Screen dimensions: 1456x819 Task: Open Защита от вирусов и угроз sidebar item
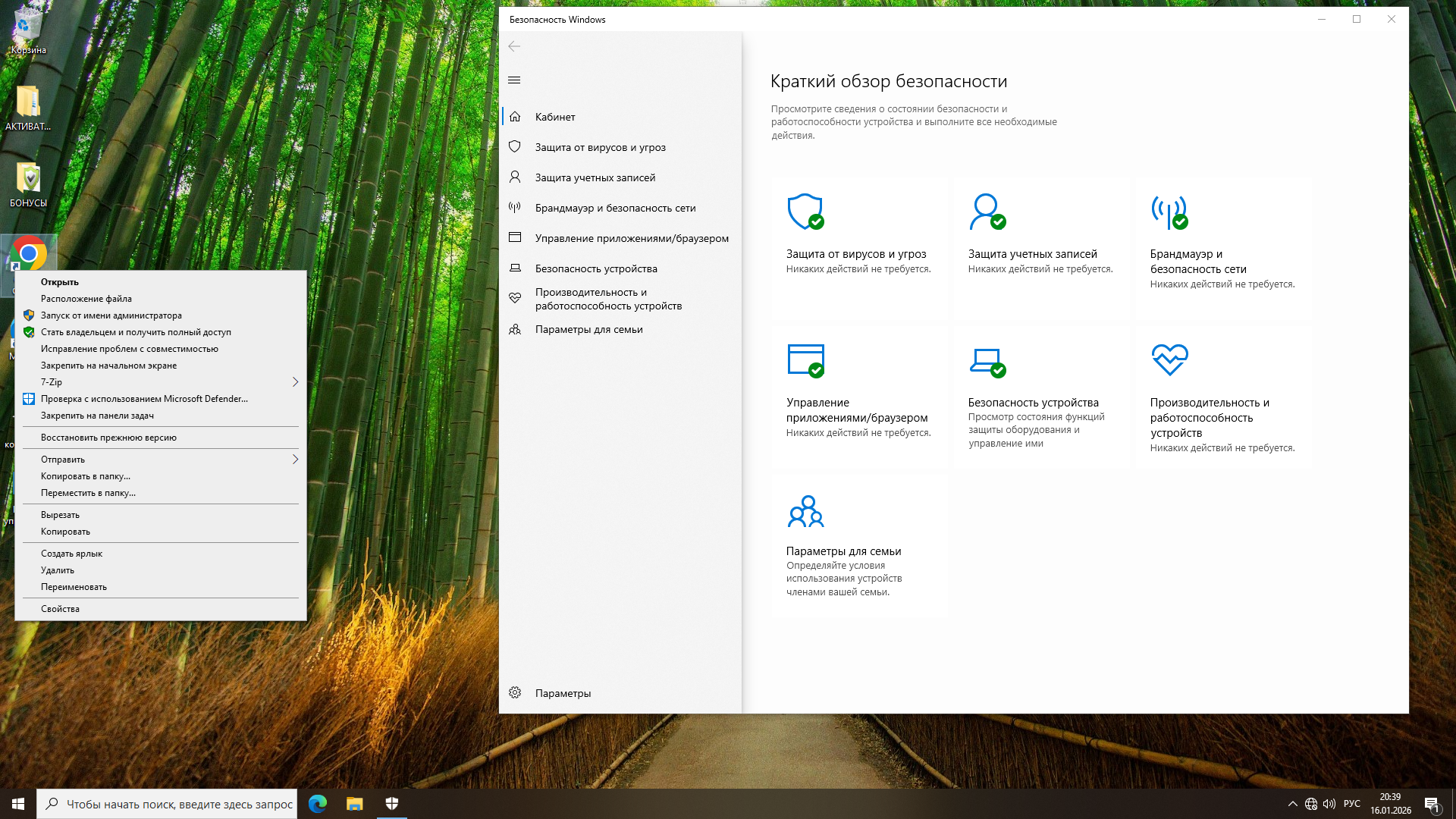600,147
